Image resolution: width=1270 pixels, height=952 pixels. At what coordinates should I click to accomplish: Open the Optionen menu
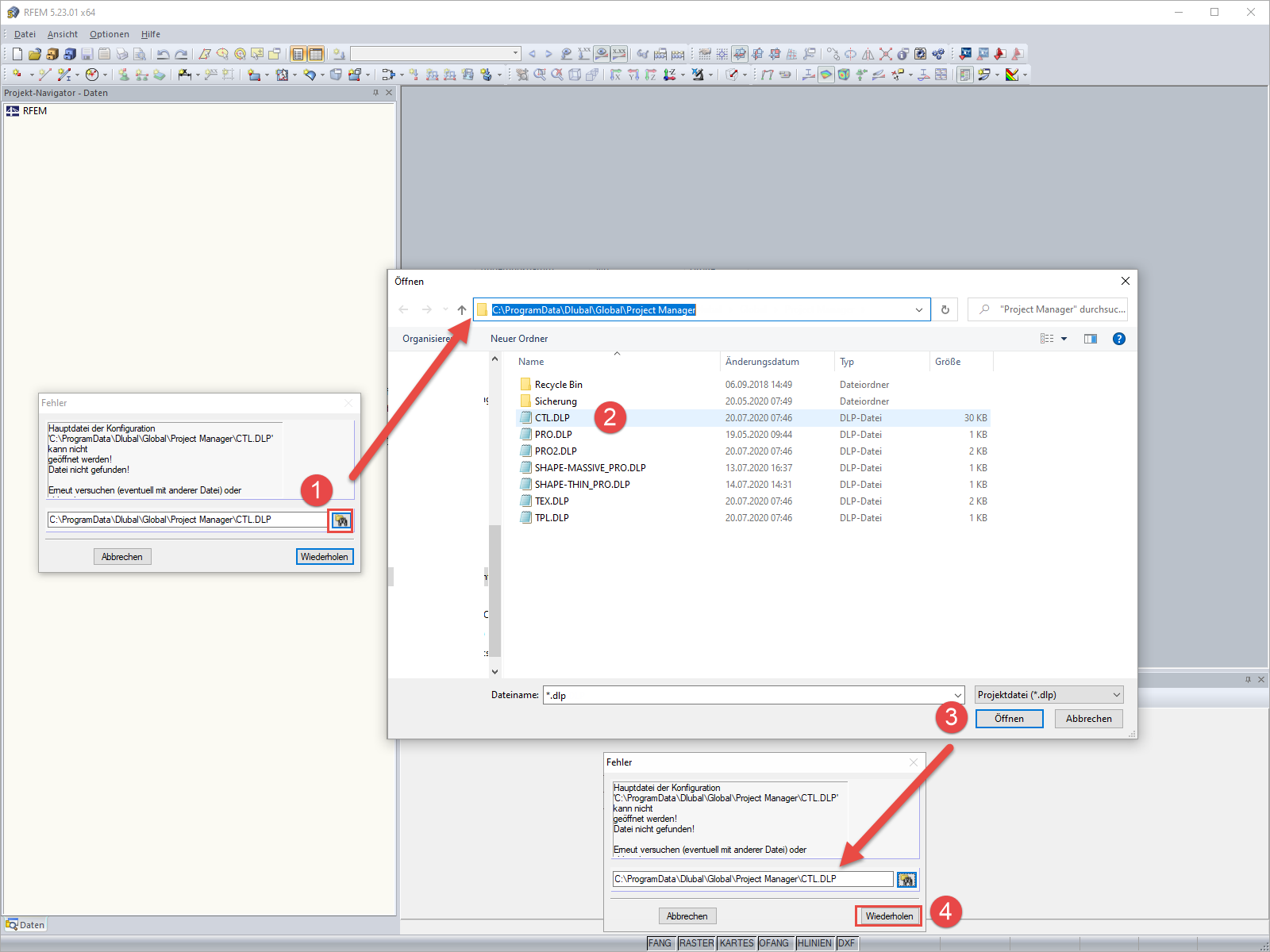[x=109, y=34]
